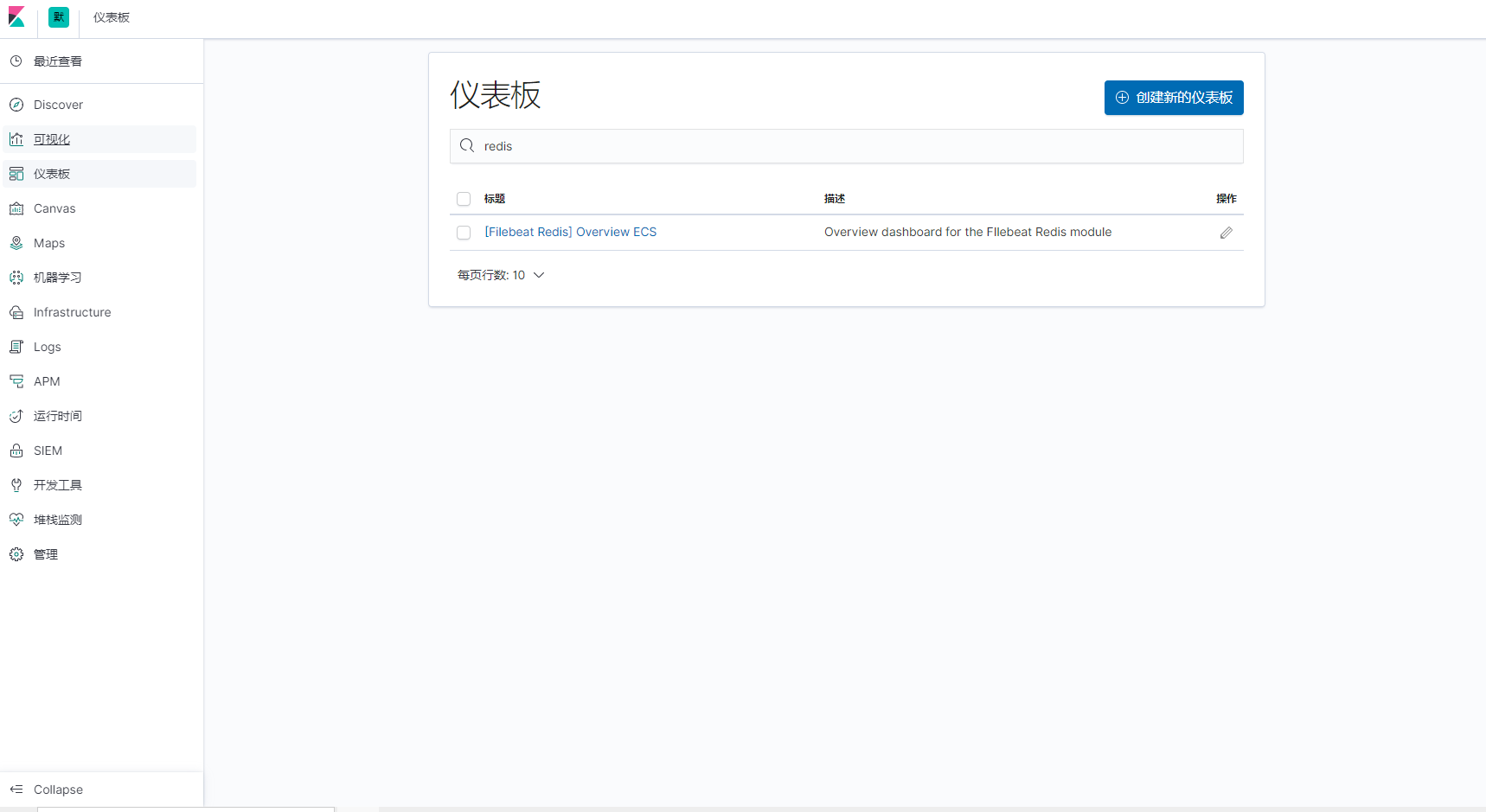Image resolution: width=1486 pixels, height=812 pixels.
Task: Go to 管理 management page
Action: pyautogui.click(x=46, y=554)
